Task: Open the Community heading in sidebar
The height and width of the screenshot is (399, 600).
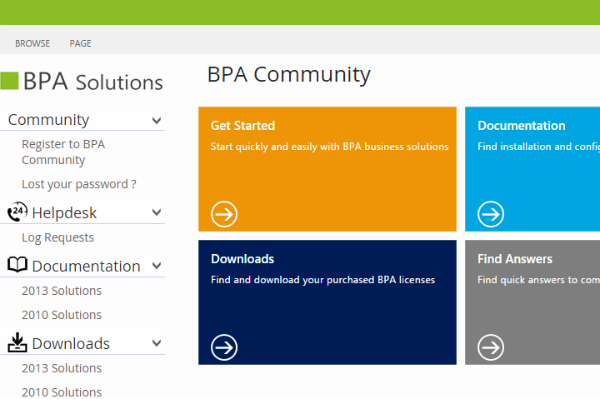Action: (49, 120)
